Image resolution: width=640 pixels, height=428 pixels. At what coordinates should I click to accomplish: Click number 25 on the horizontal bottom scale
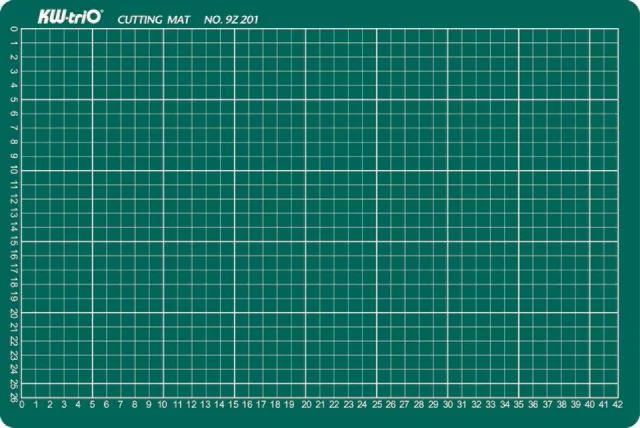[x=377, y=404]
